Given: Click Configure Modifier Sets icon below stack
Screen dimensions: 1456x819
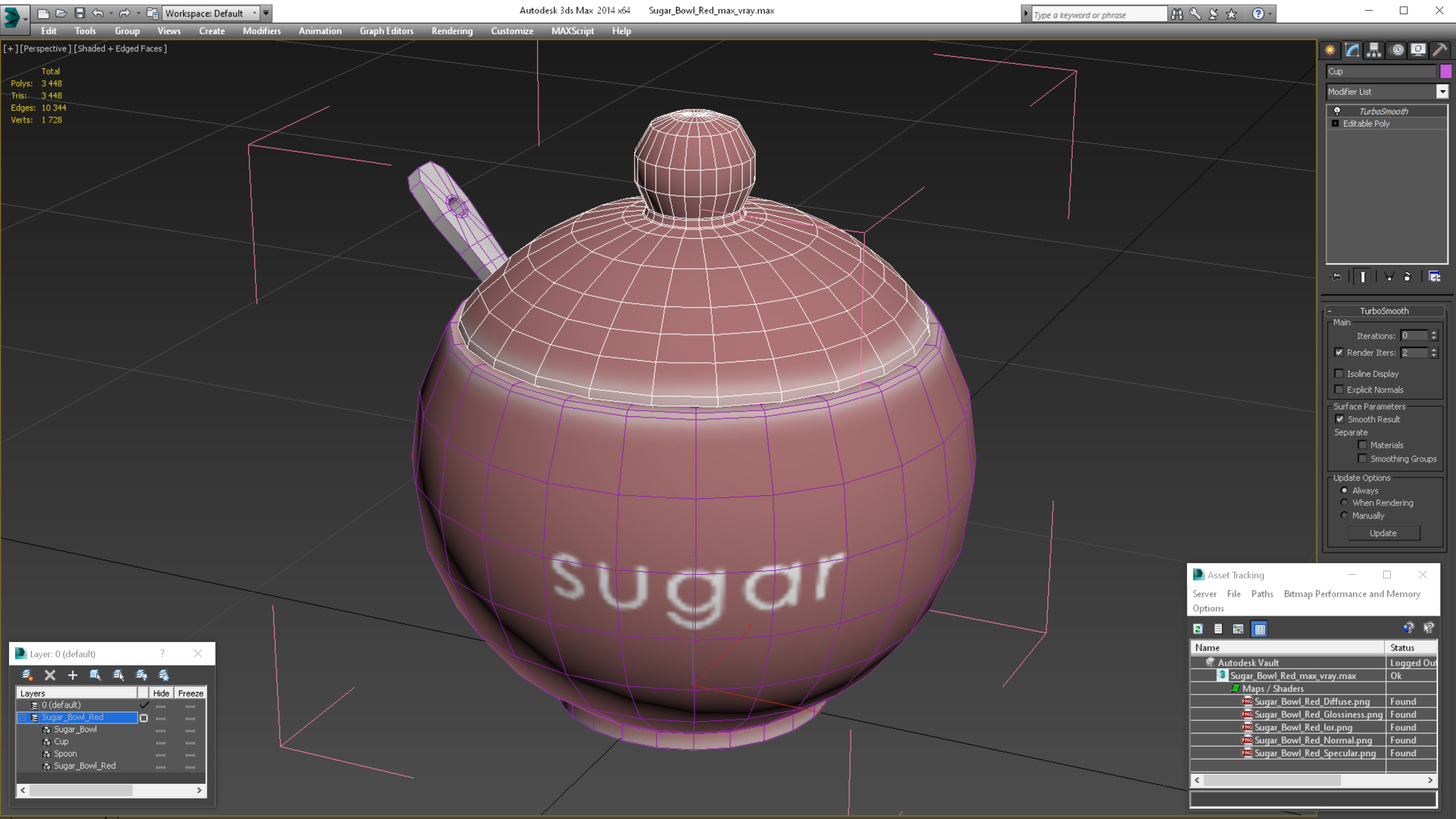Looking at the screenshot, I should point(1435,277).
